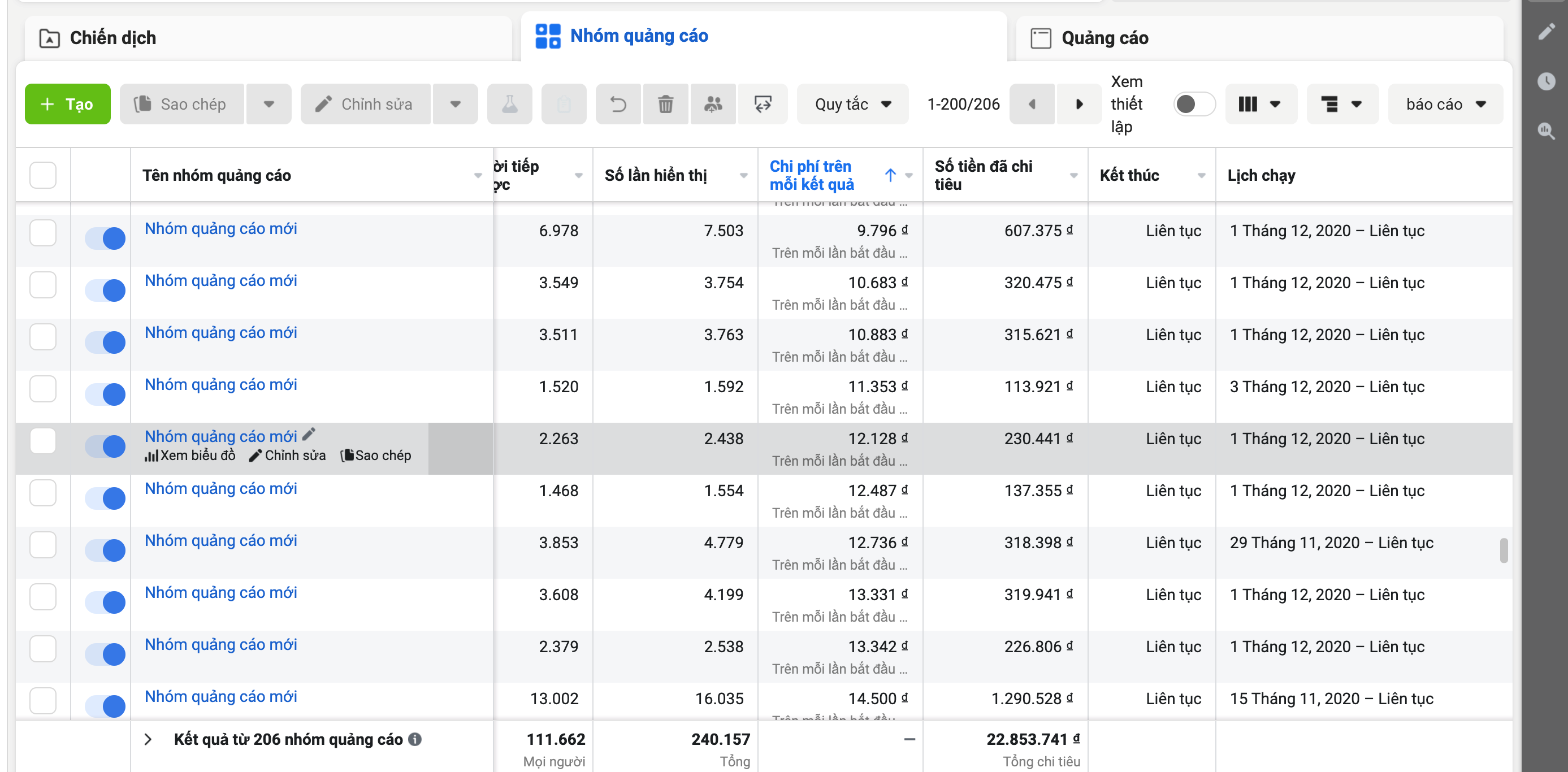Switch to the Chiến dịch tab
Image resolution: width=1568 pixels, height=772 pixels.
point(268,38)
